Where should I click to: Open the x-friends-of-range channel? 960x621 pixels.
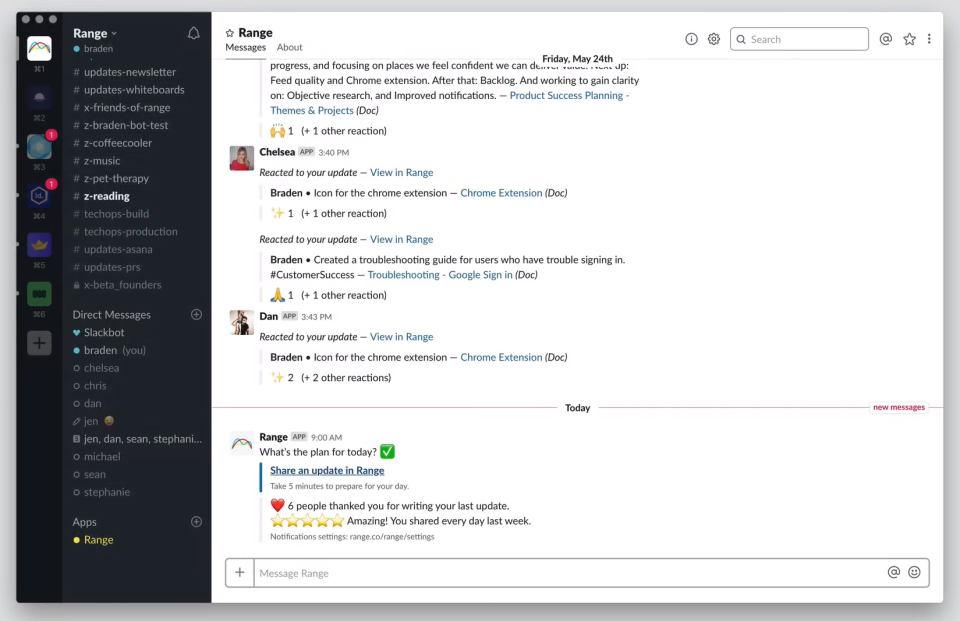point(127,107)
